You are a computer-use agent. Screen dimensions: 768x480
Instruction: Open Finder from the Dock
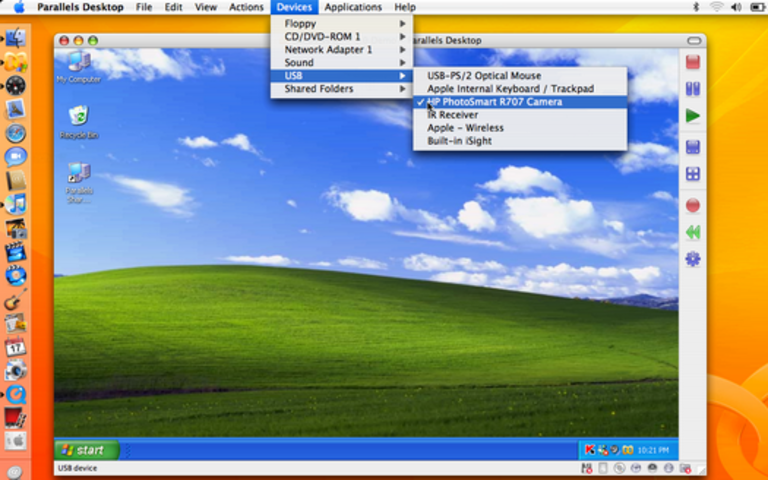point(15,38)
